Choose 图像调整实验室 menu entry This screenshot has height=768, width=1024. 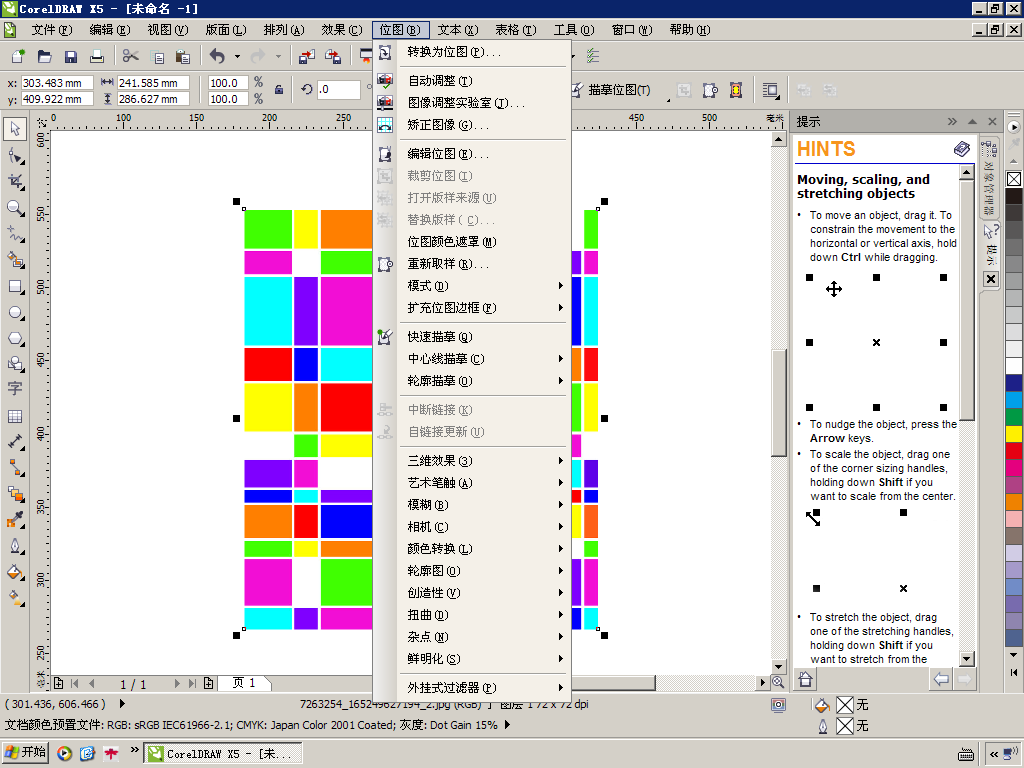pyautogui.click(x=472, y=103)
